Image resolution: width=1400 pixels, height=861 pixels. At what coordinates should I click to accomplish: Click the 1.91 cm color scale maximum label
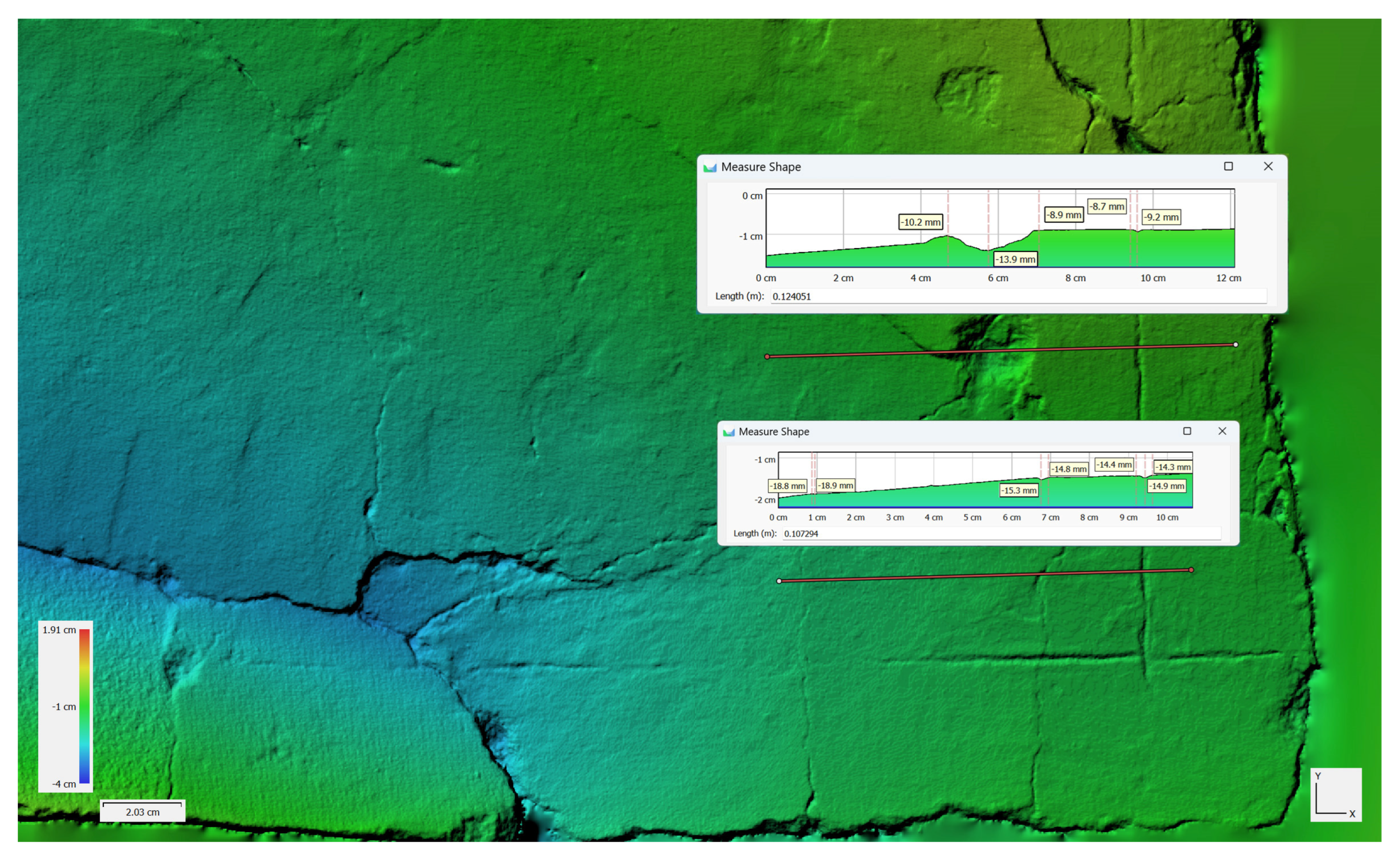coord(59,630)
